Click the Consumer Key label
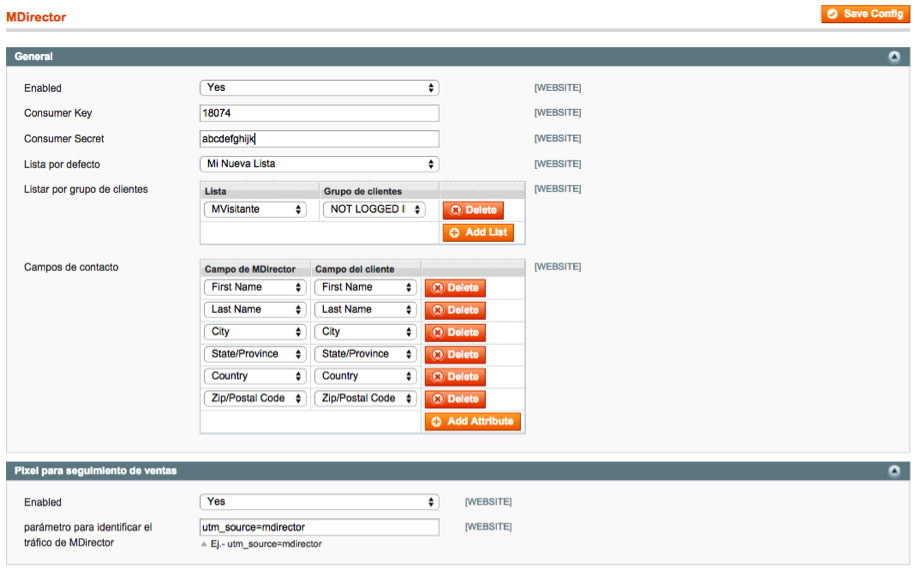The image size is (915, 571). pos(58,113)
